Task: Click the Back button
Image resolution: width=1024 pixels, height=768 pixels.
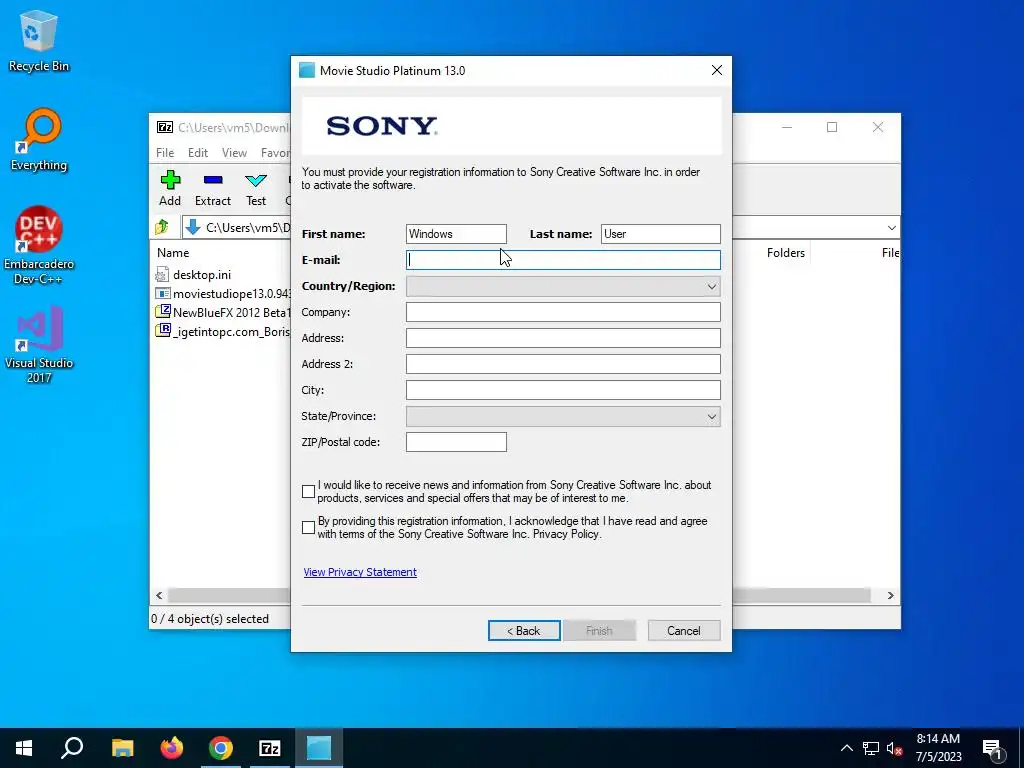Action: 524,631
